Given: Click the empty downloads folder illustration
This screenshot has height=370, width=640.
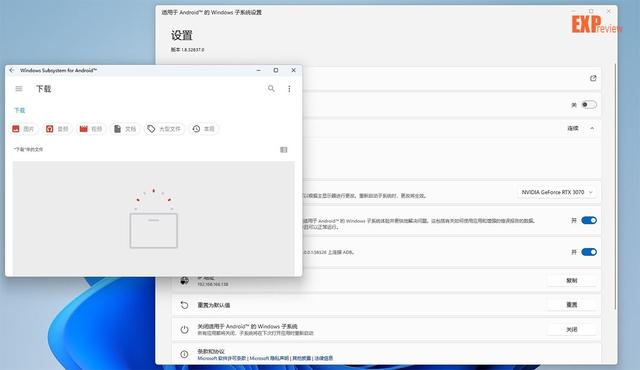Looking at the screenshot, I should pos(153,219).
